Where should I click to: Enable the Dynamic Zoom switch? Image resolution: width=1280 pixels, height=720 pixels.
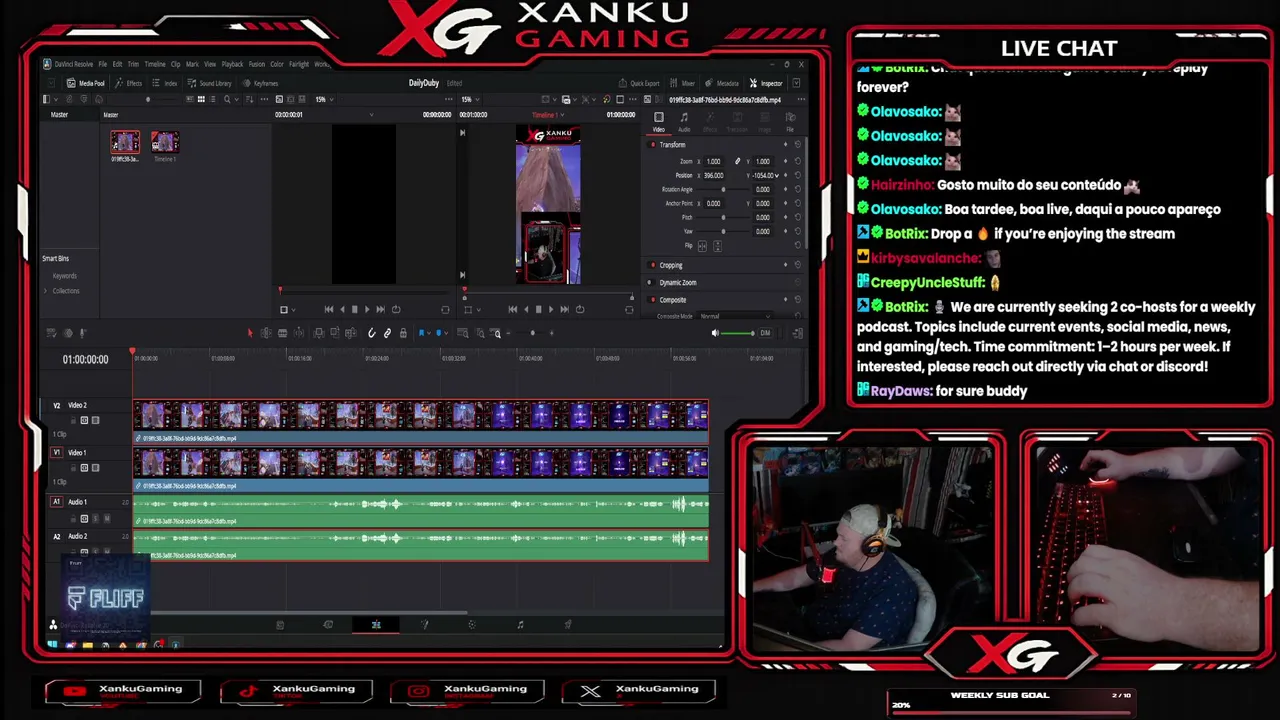[x=653, y=282]
